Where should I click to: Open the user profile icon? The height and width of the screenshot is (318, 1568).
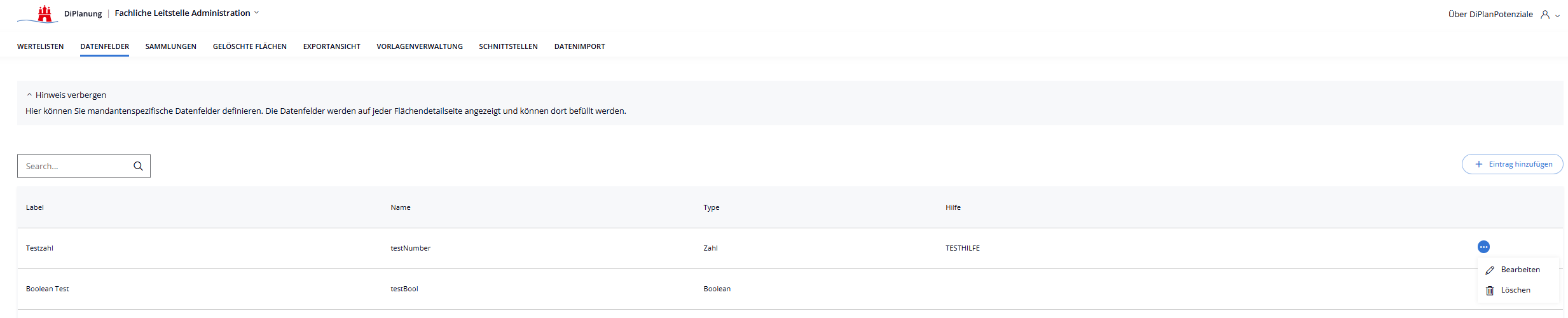(x=1545, y=15)
